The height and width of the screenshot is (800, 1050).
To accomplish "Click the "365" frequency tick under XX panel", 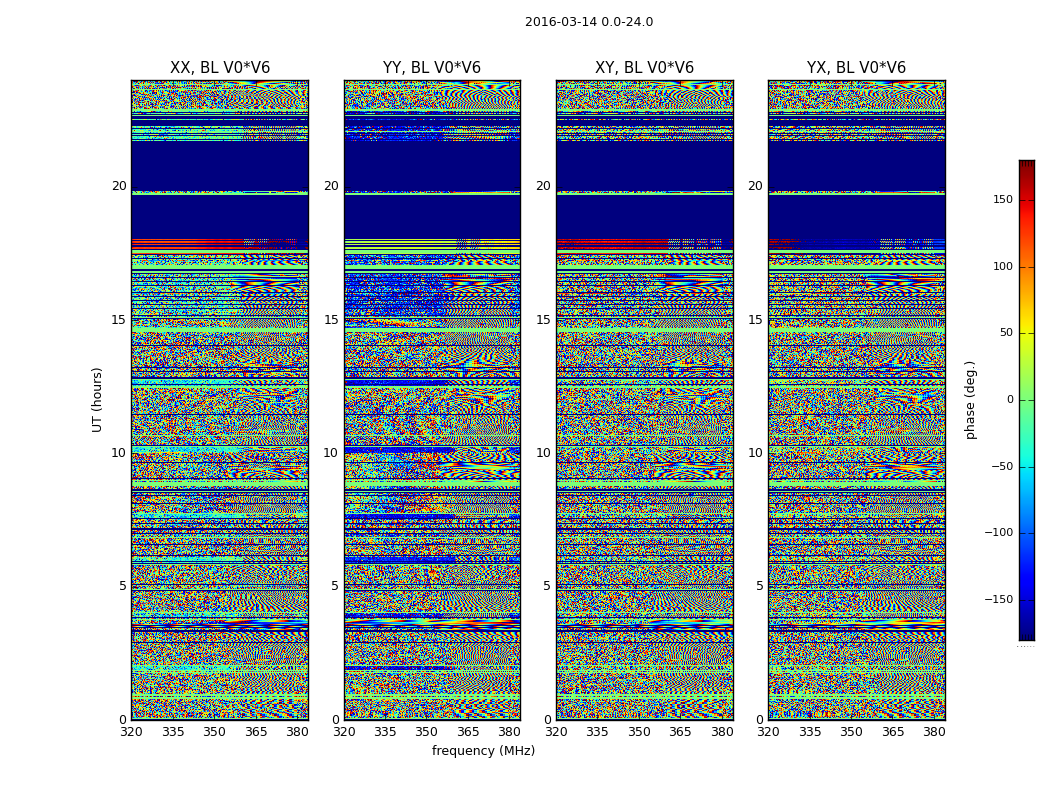I will (256, 732).
